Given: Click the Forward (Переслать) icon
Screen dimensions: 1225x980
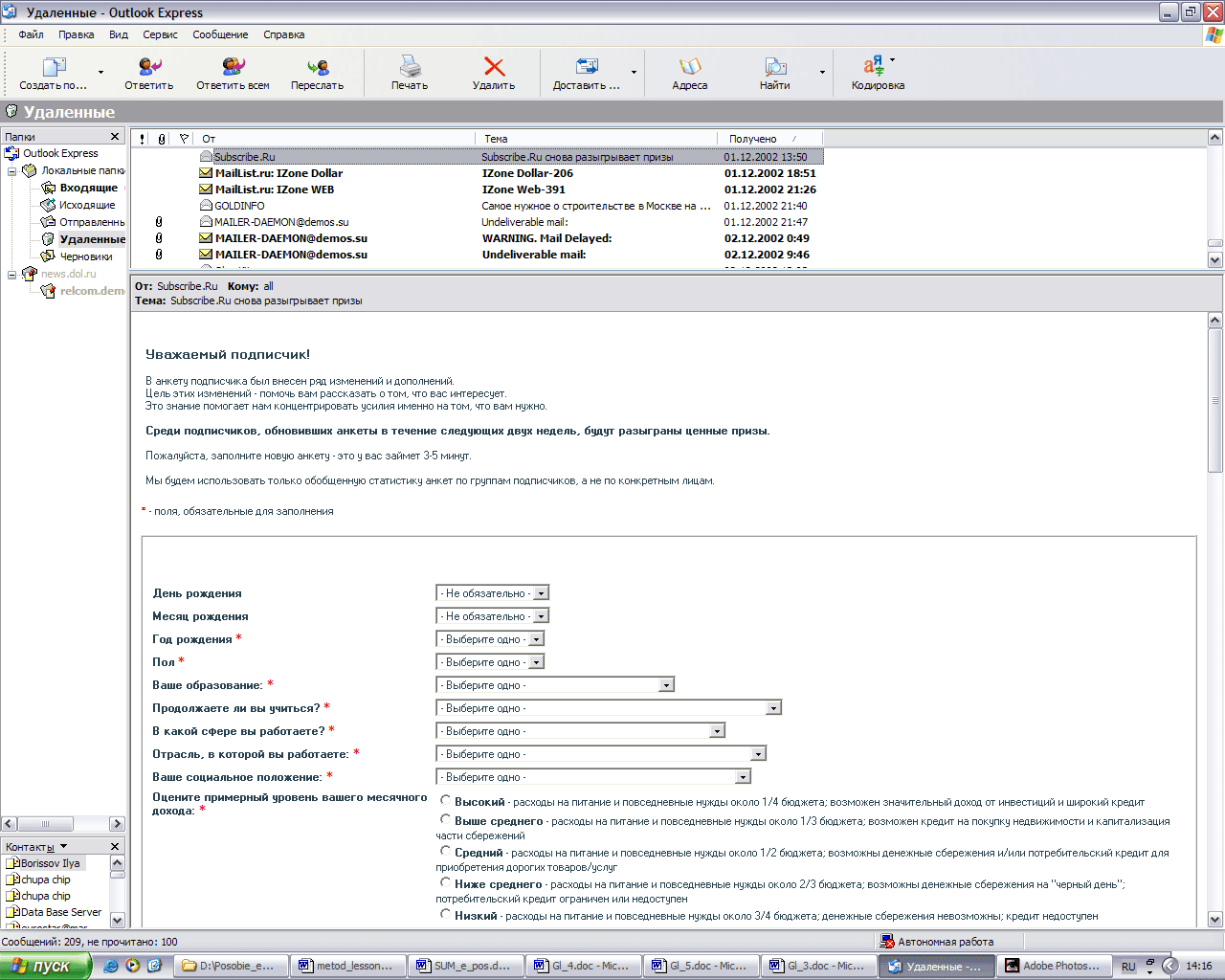Looking at the screenshot, I should (318, 67).
